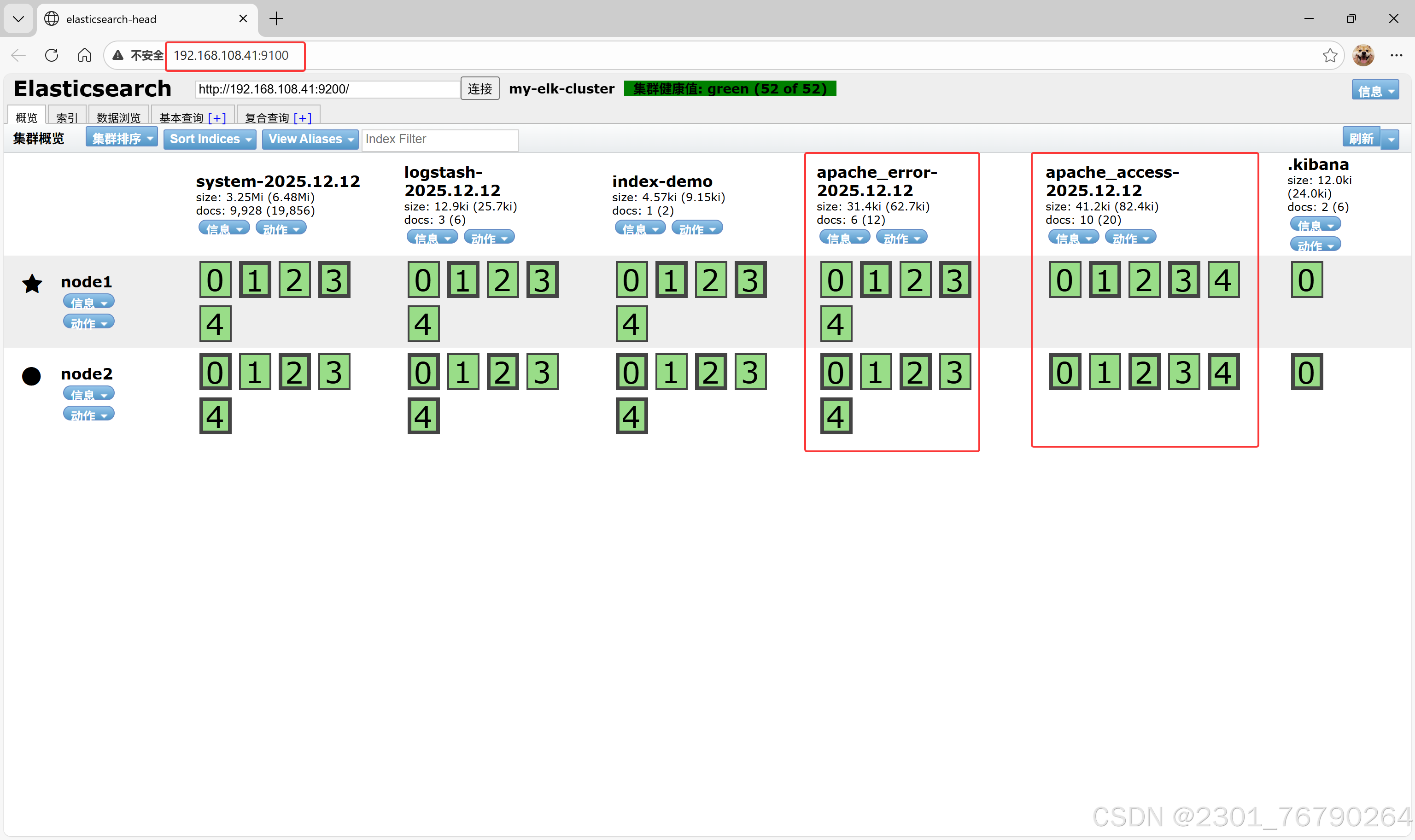Select shard 0 of apache_error-2025.12.12 on node2
Screen dimensions: 1415x840
coord(836,372)
